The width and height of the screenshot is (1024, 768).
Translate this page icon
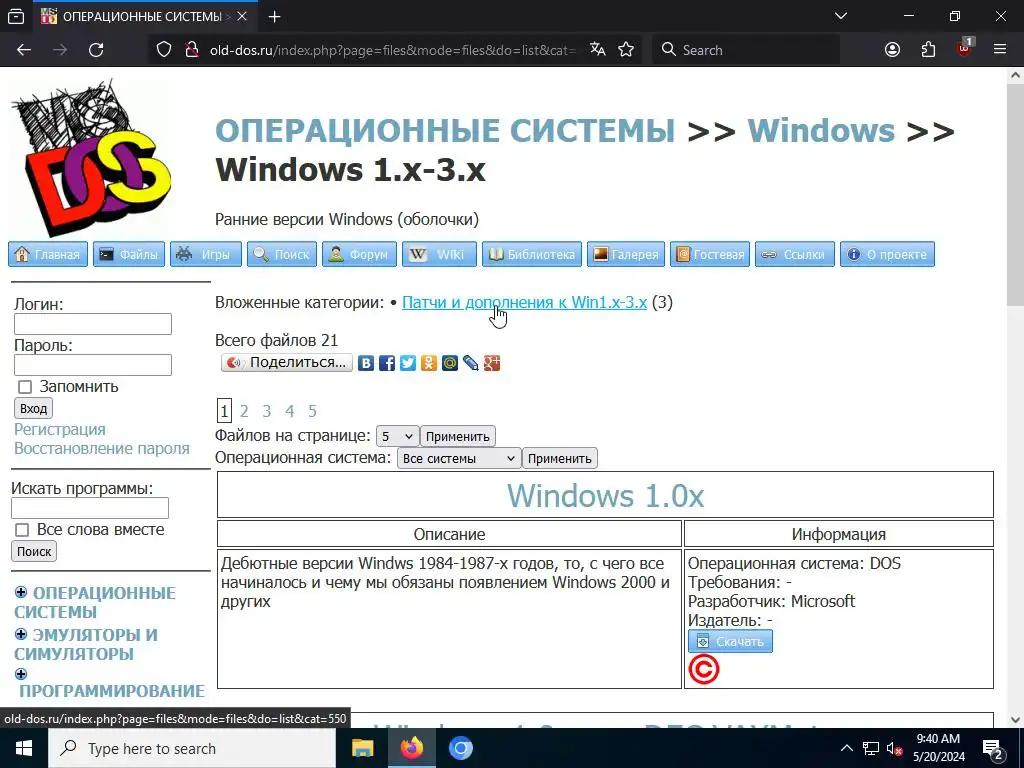597,50
